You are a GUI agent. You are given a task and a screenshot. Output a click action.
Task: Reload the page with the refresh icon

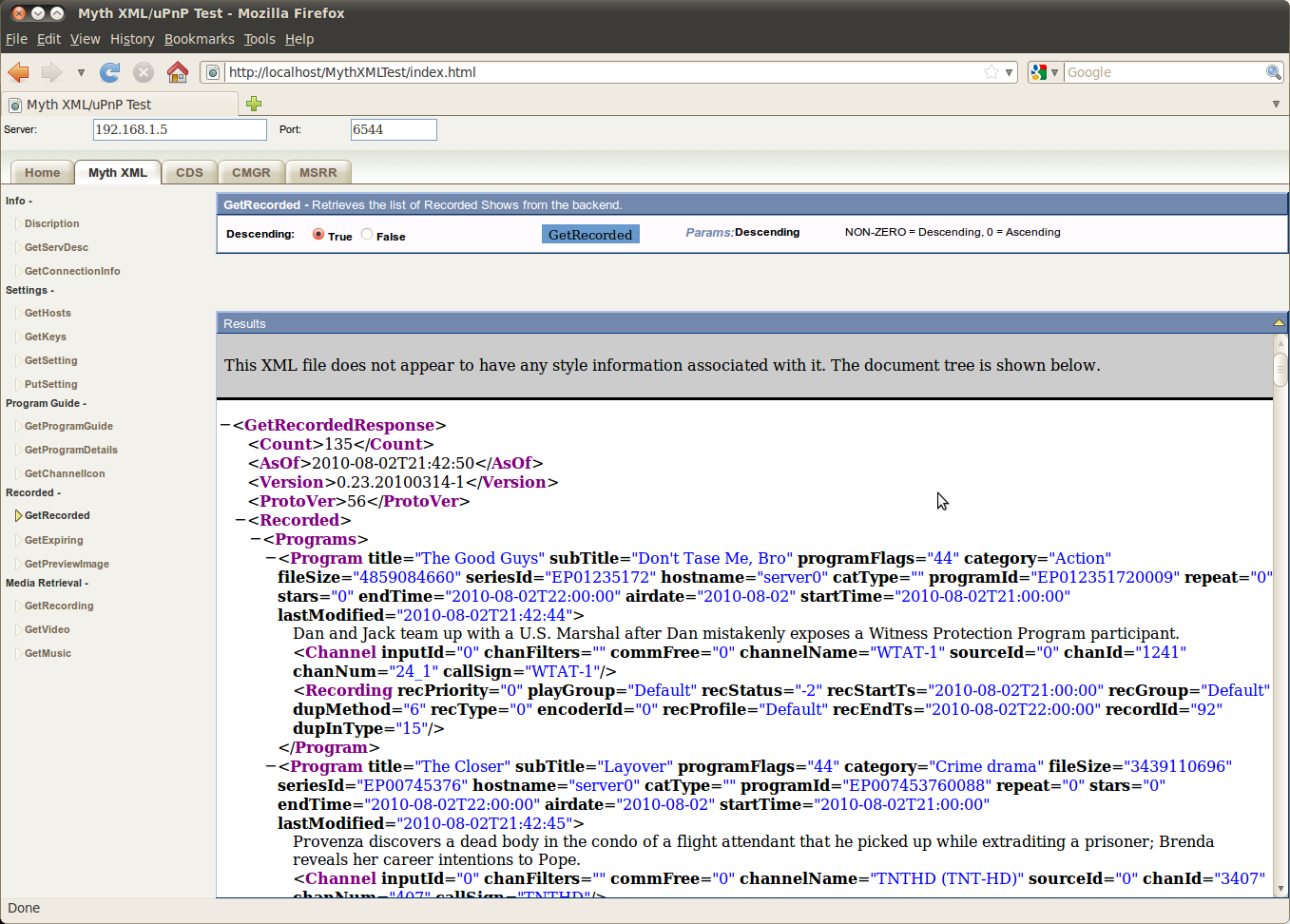(110, 72)
